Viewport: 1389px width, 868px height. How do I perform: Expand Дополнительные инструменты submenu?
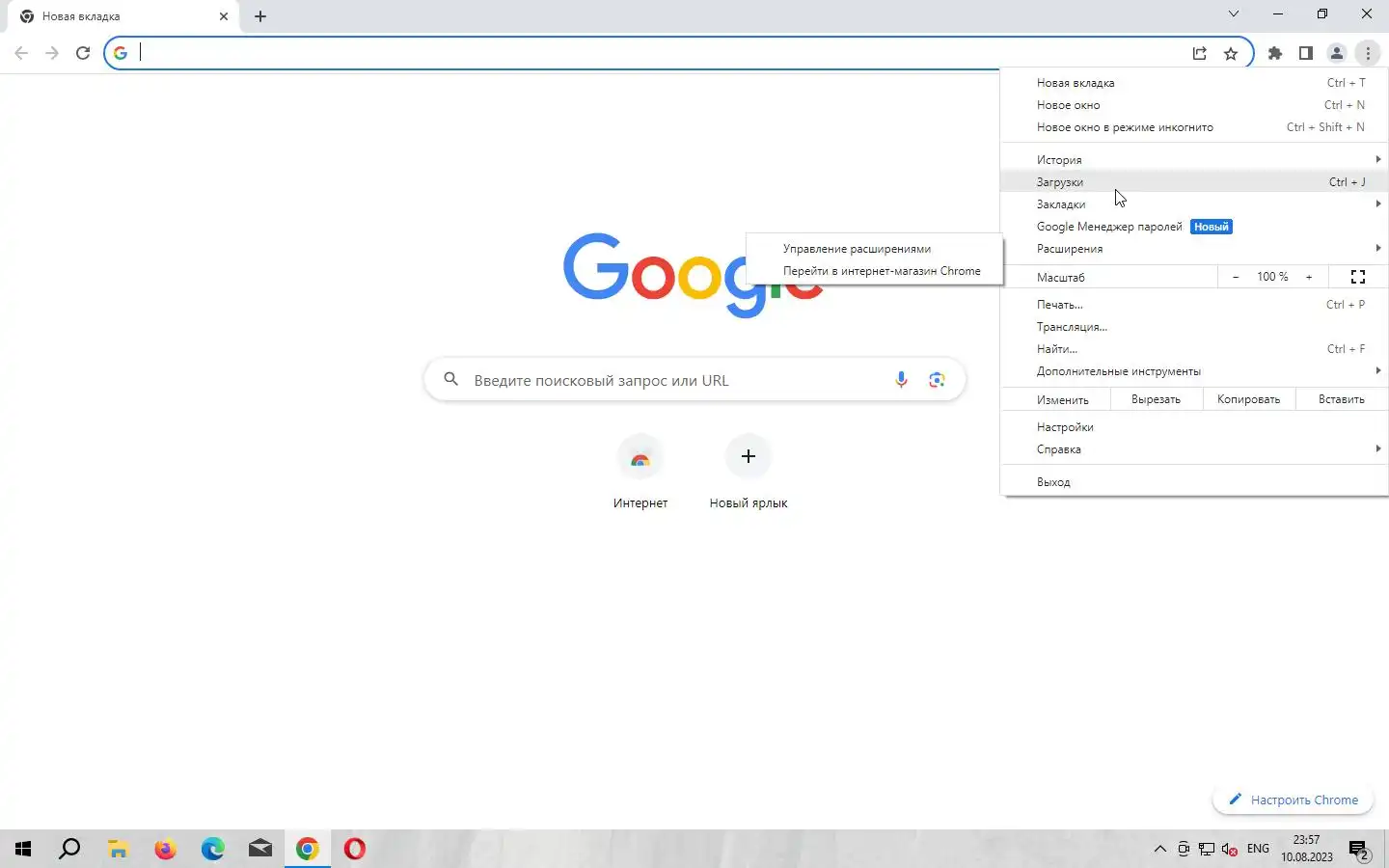click(1194, 371)
